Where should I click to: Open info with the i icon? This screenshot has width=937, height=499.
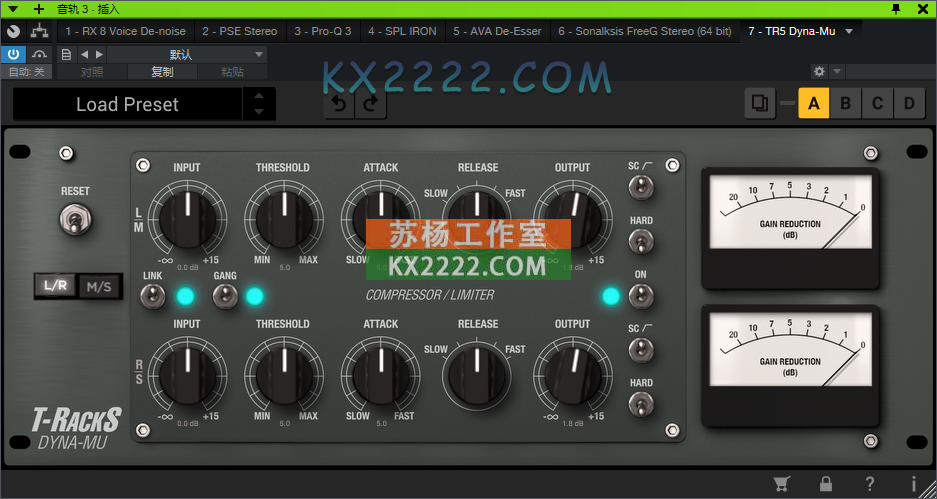913,483
